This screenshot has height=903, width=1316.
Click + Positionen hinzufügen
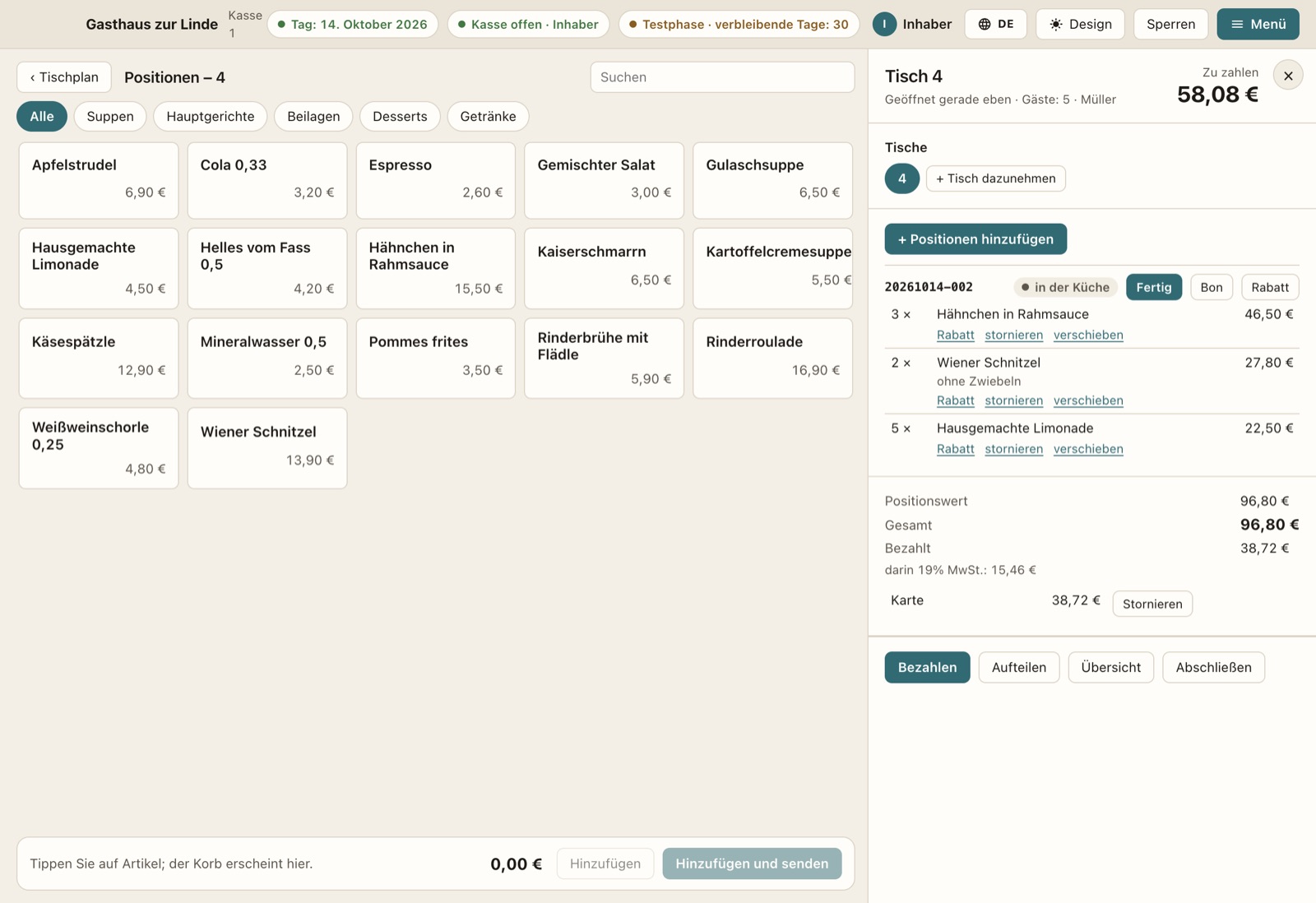[975, 239]
